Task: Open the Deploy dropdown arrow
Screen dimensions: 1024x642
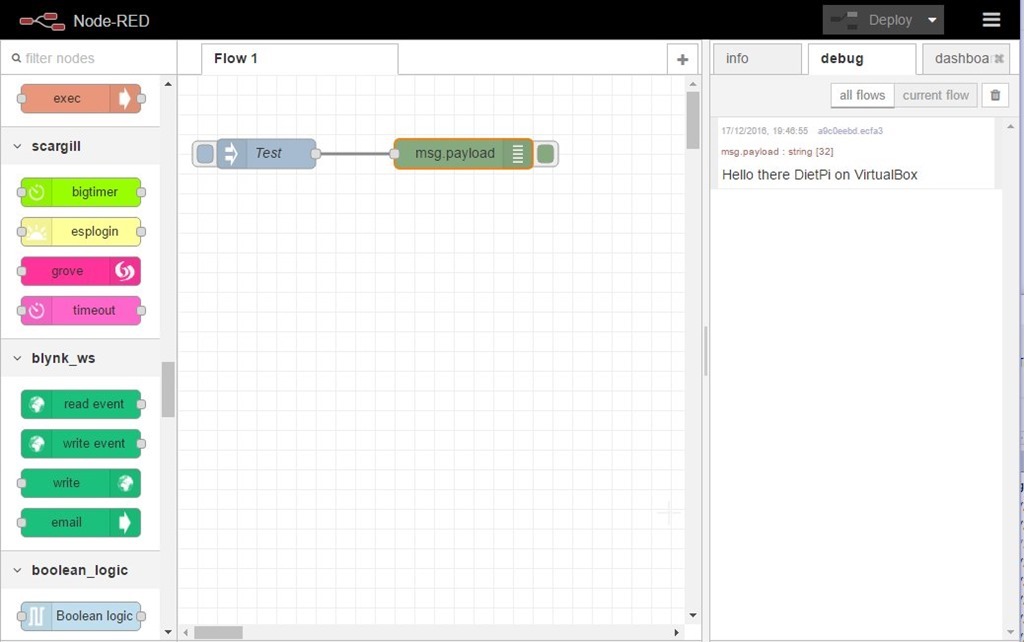Action: pyautogui.click(x=932, y=20)
